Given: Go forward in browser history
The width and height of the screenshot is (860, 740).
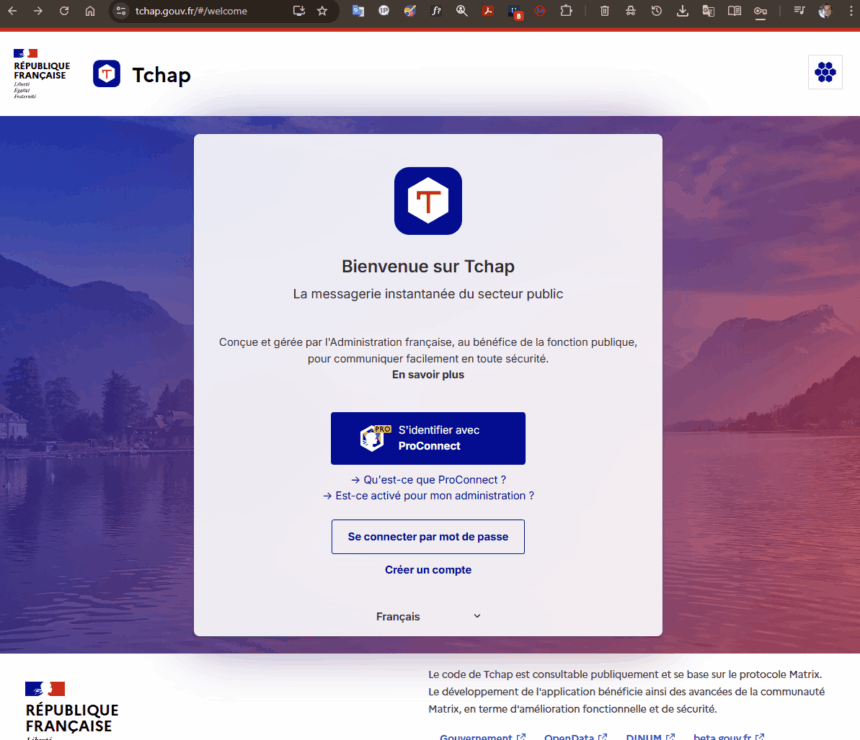Looking at the screenshot, I should pyautogui.click(x=38, y=10).
